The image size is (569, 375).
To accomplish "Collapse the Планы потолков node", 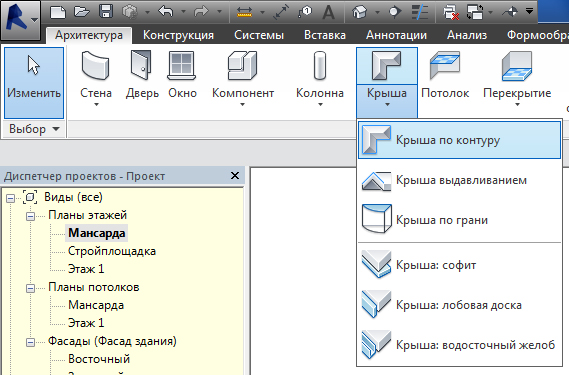I will coord(30,288).
